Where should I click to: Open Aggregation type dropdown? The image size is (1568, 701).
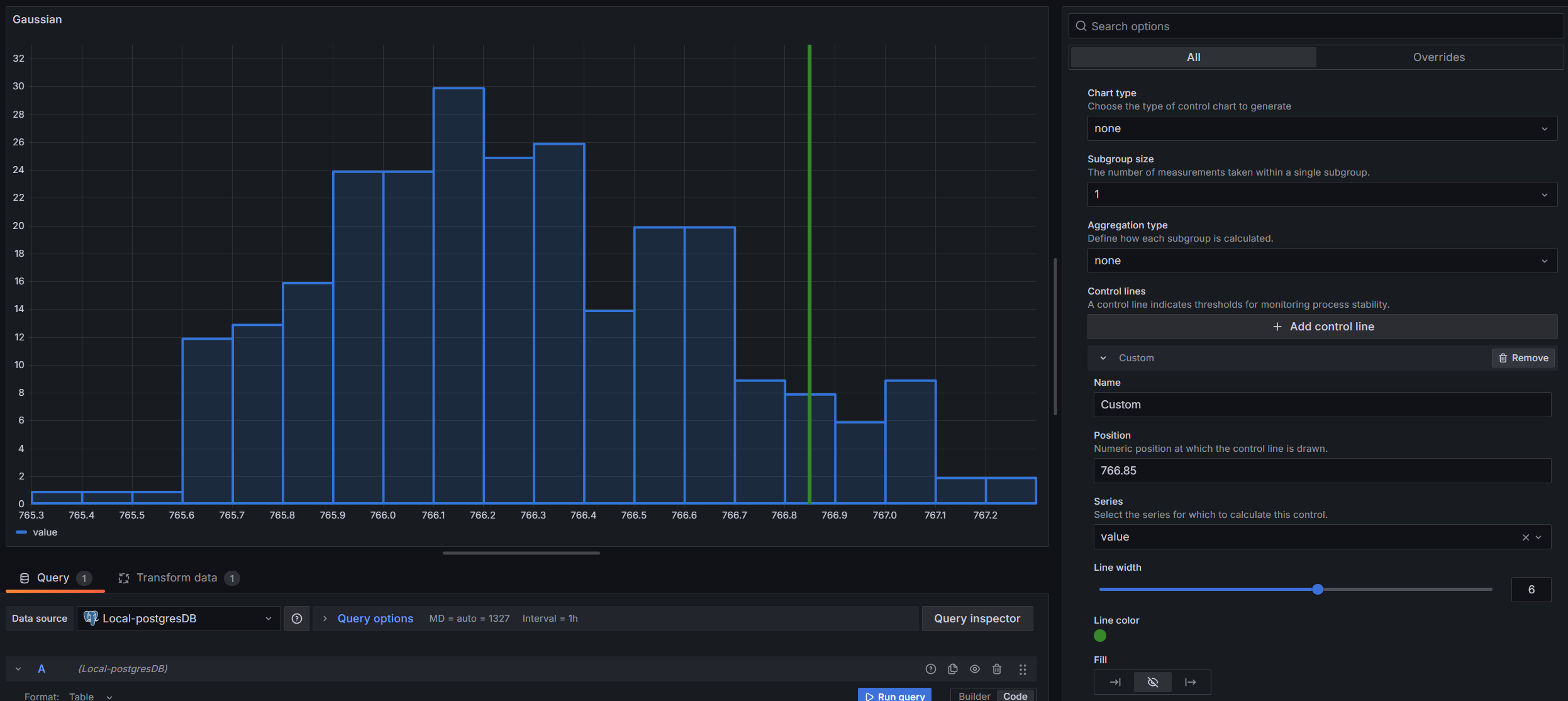pyautogui.click(x=1322, y=261)
